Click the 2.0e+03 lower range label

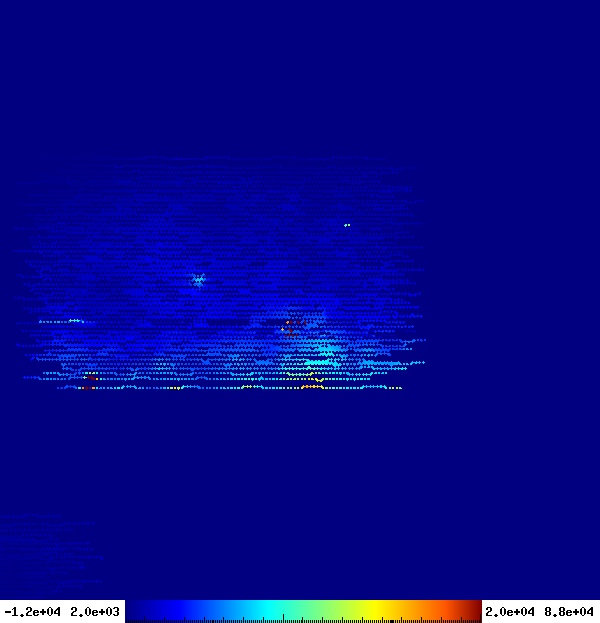coord(95,611)
